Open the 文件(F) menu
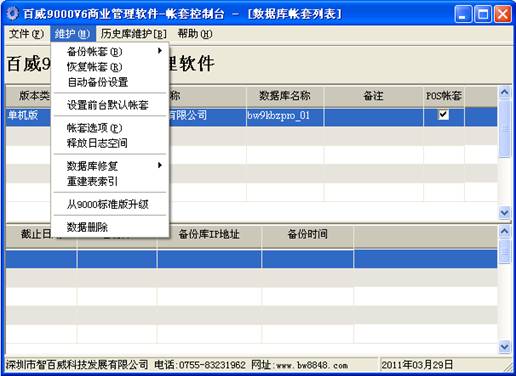The height and width of the screenshot is (376, 516). (26, 34)
